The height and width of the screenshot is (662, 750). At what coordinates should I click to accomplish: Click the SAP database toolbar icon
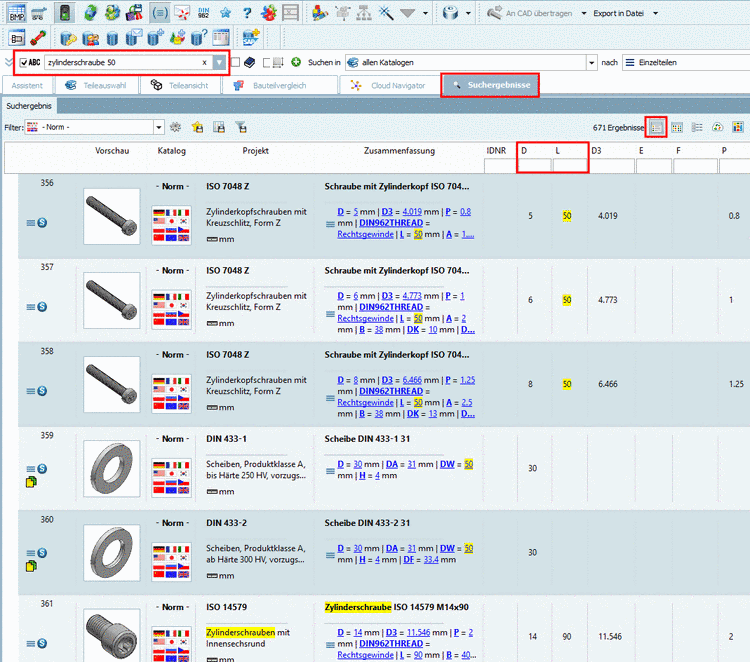pos(251,37)
